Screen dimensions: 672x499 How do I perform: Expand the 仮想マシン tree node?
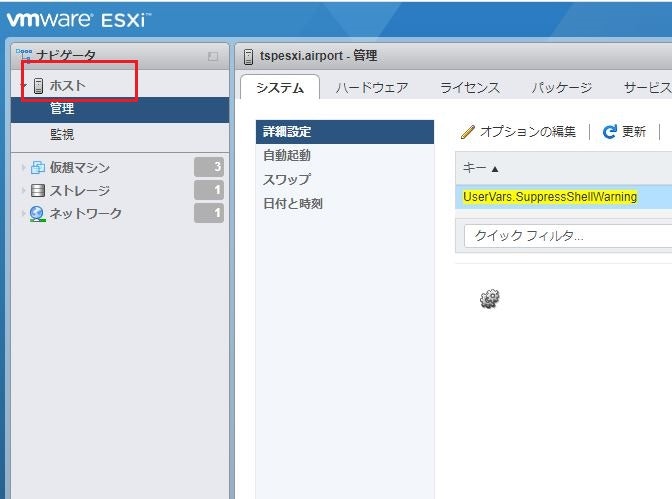[23, 167]
